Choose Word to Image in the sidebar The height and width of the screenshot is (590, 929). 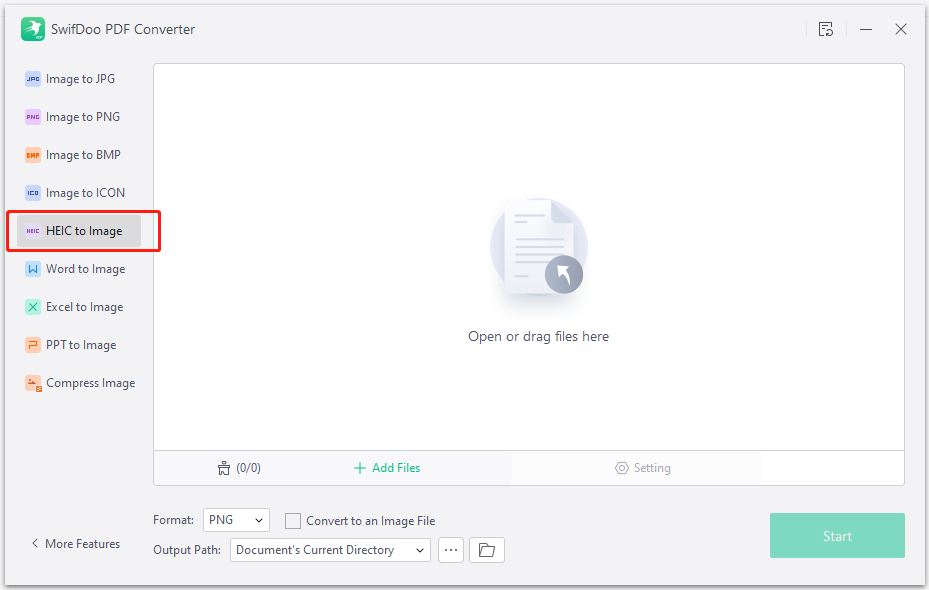[86, 269]
